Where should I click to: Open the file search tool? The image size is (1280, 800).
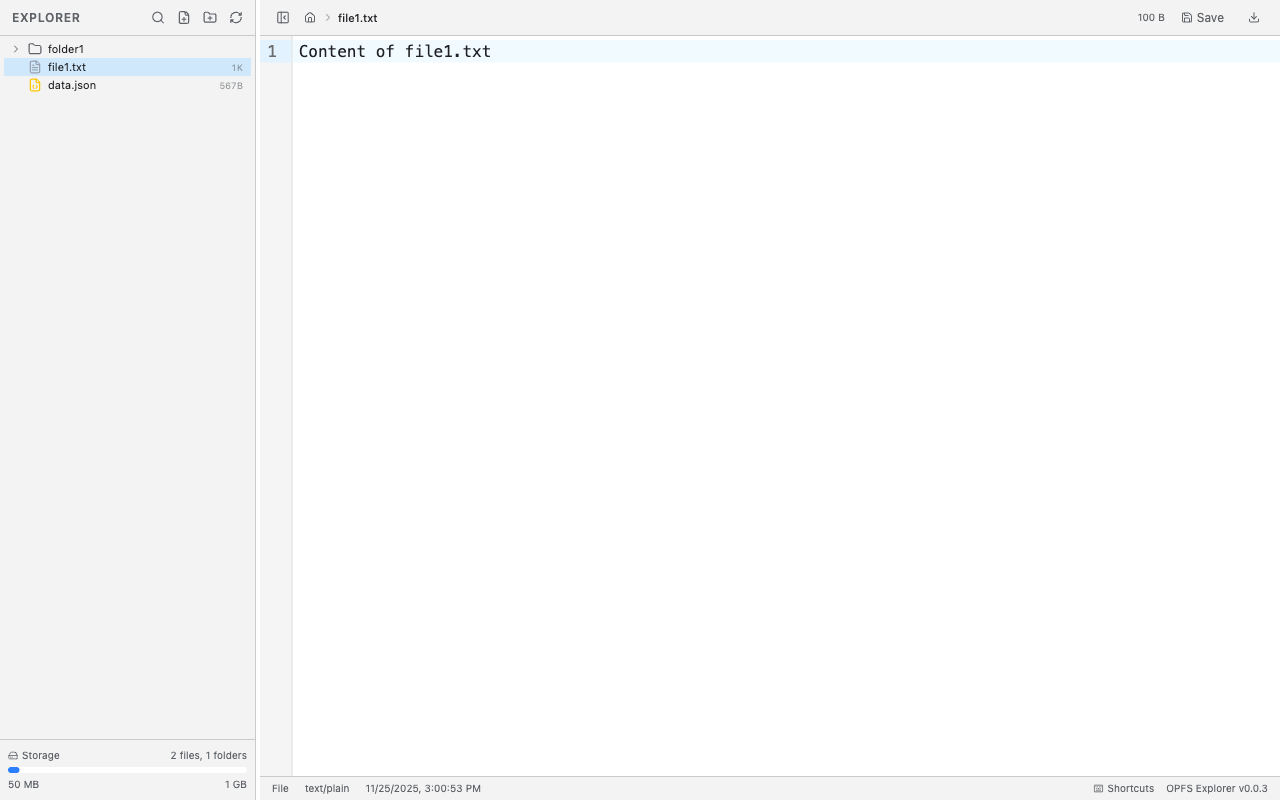click(158, 17)
